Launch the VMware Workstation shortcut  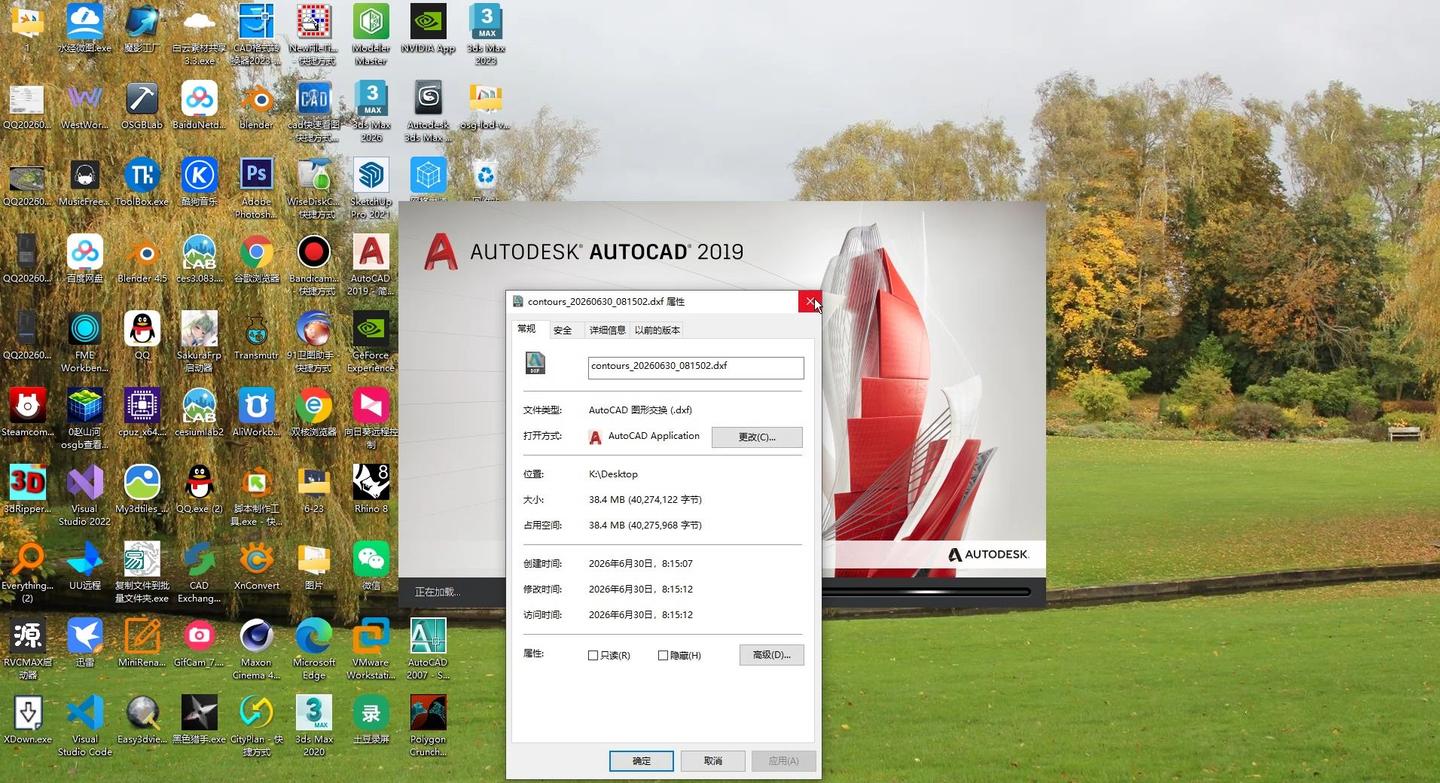pyautogui.click(x=371, y=648)
